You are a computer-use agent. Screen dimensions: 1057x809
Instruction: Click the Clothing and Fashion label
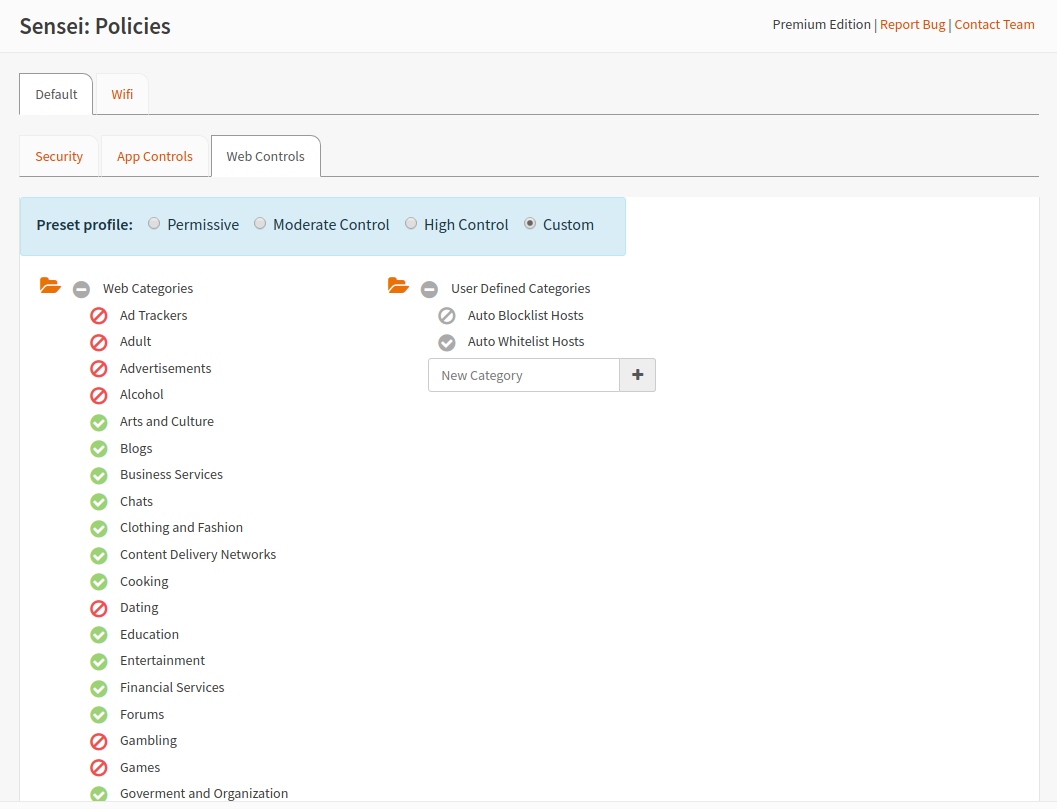point(181,528)
